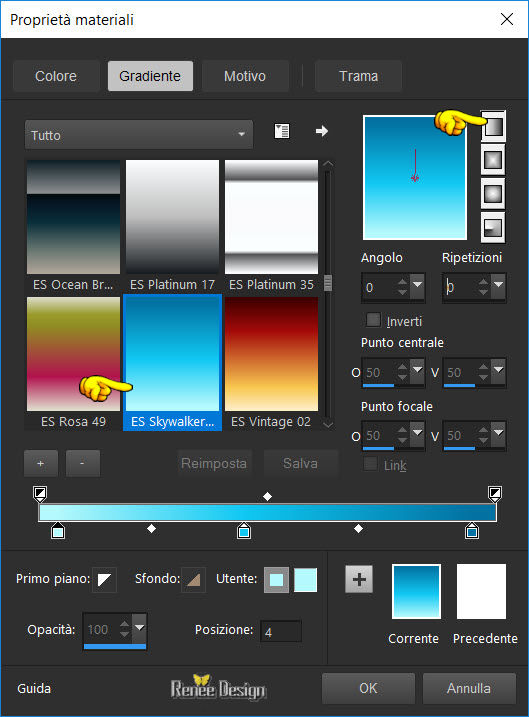Select the sunburst gradient style icon
This screenshot has width=529, height=717.
[493, 193]
